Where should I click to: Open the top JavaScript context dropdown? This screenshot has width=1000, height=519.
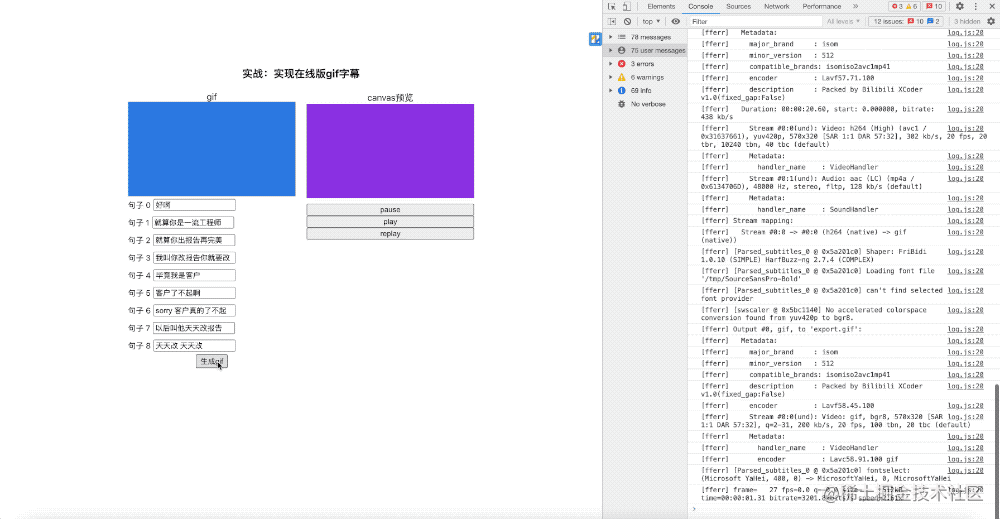651,21
